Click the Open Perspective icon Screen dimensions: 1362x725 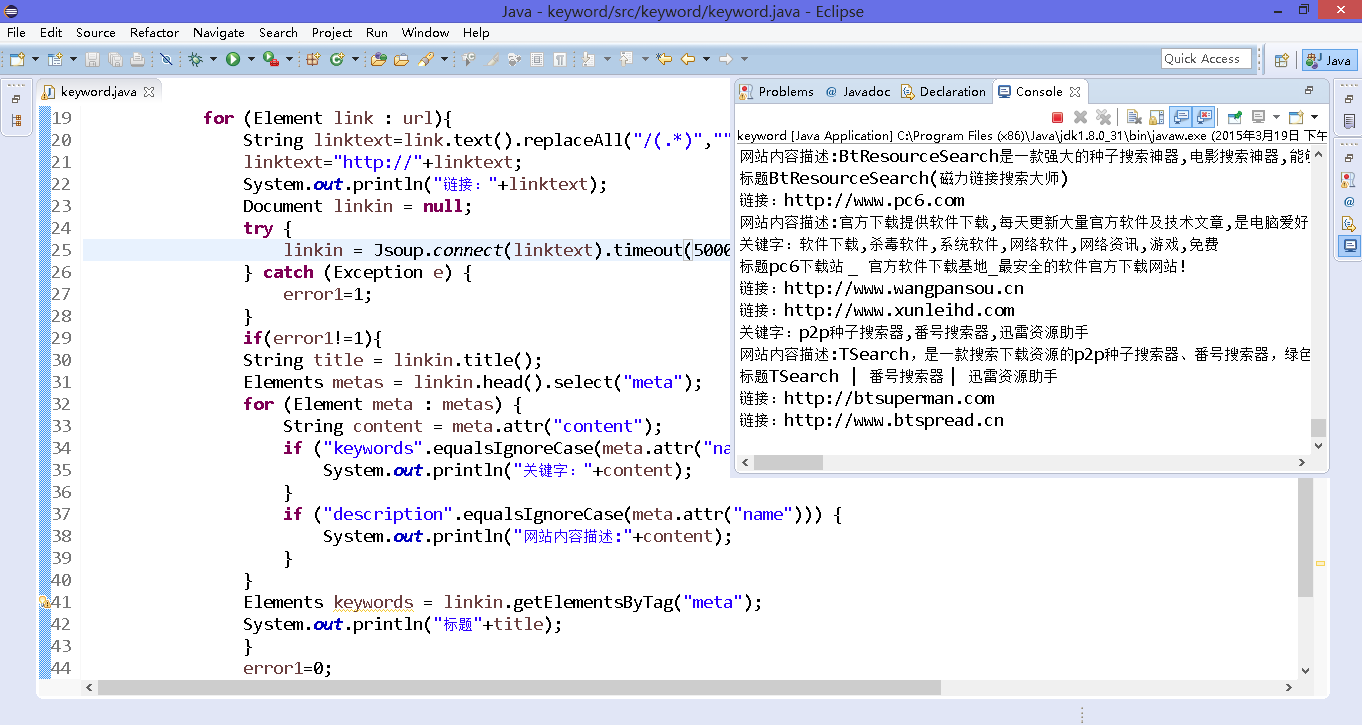[1281, 60]
